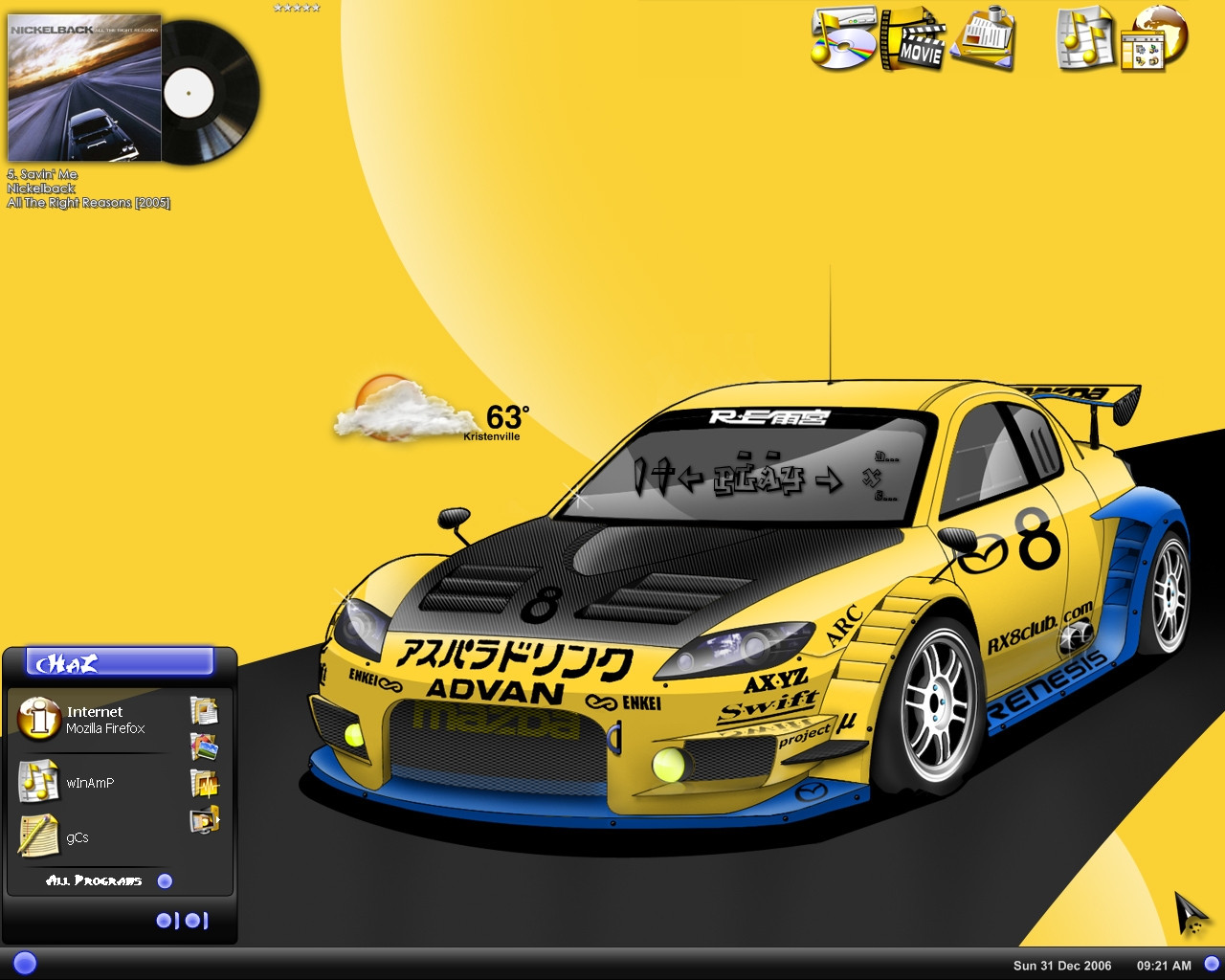The height and width of the screenshot is (980, 1225).
Task: Click the blue orb at taskbar's right end
Action: [x=1212, y=964]
